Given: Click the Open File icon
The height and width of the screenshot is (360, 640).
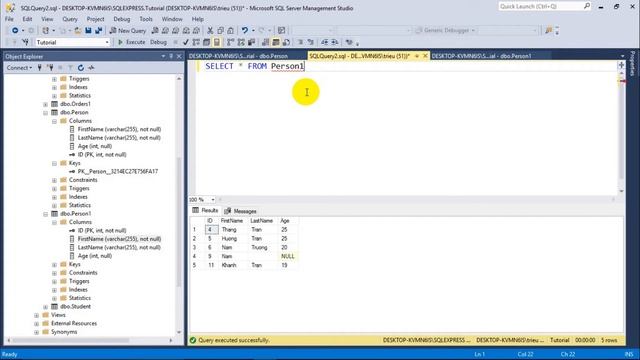Looking at the screenshot, I should 78,31.
